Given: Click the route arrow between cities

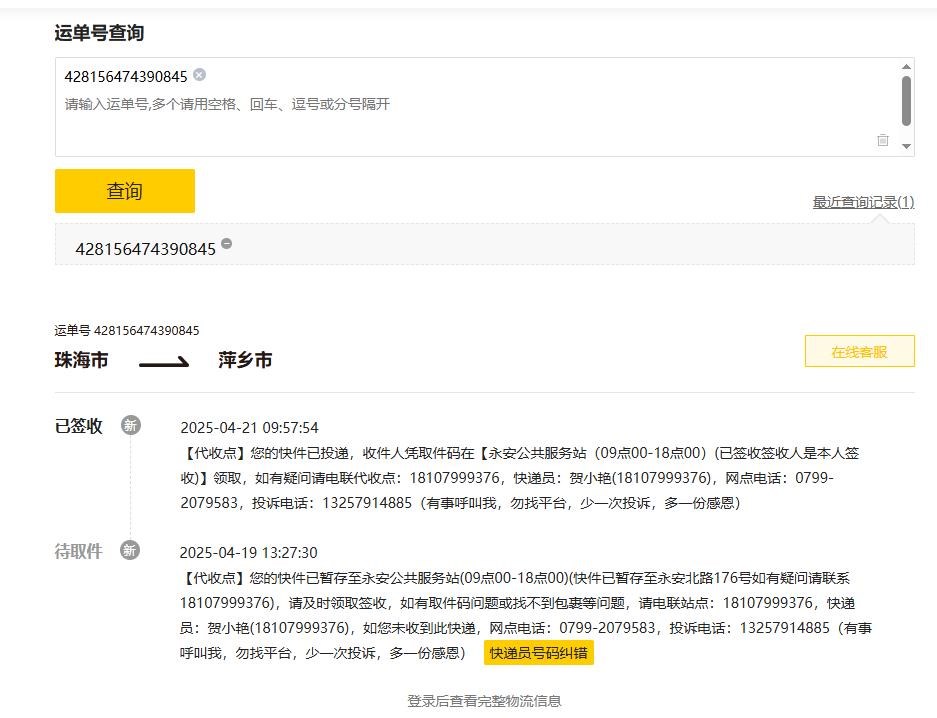Looking at the screenshot, I should [x=164, y=362].
